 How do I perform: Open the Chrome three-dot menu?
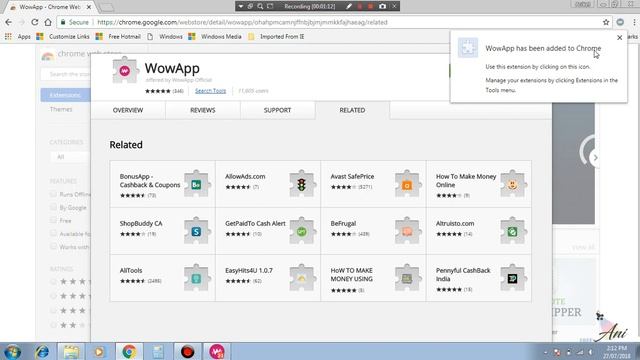pos(634,22)
